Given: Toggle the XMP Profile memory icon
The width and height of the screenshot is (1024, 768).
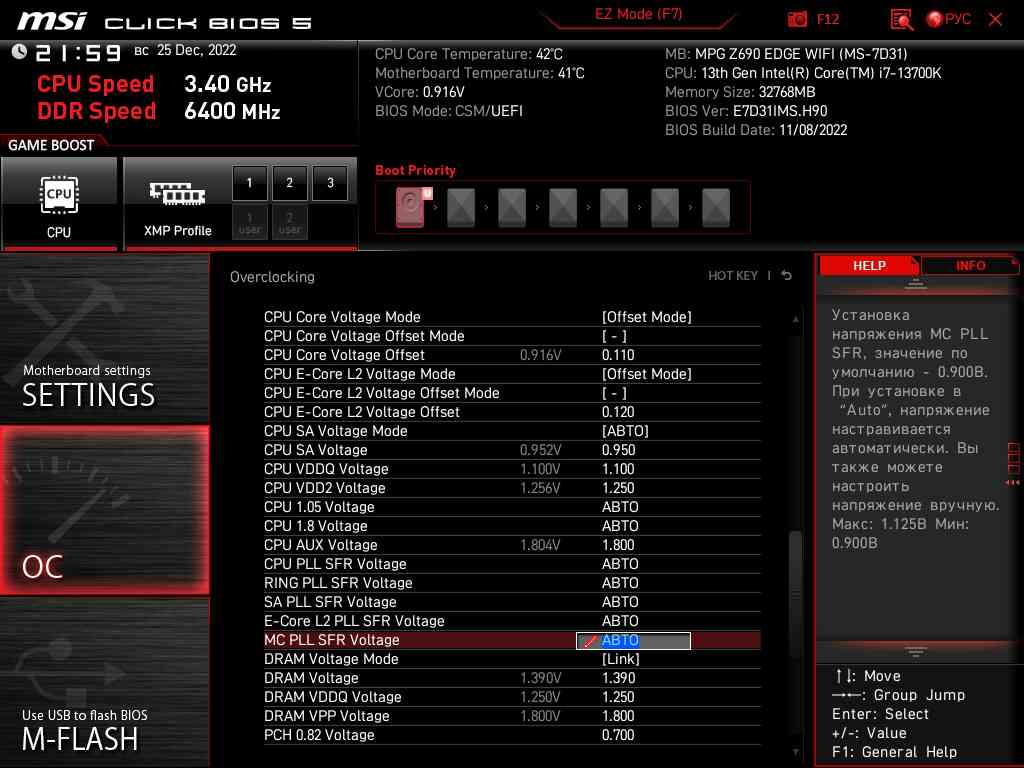Looking at the screenshot, I should pos(177,193).
